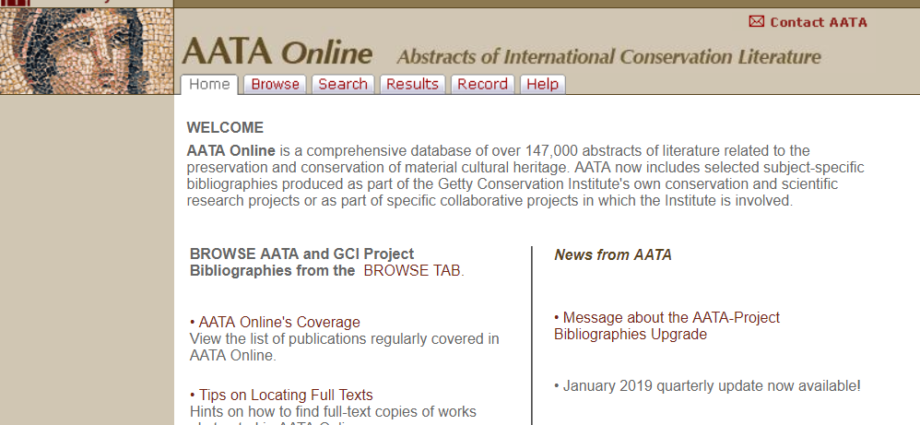Click the News from AATA heading
The height and width of the screenshot is (425, 920).
613,255
